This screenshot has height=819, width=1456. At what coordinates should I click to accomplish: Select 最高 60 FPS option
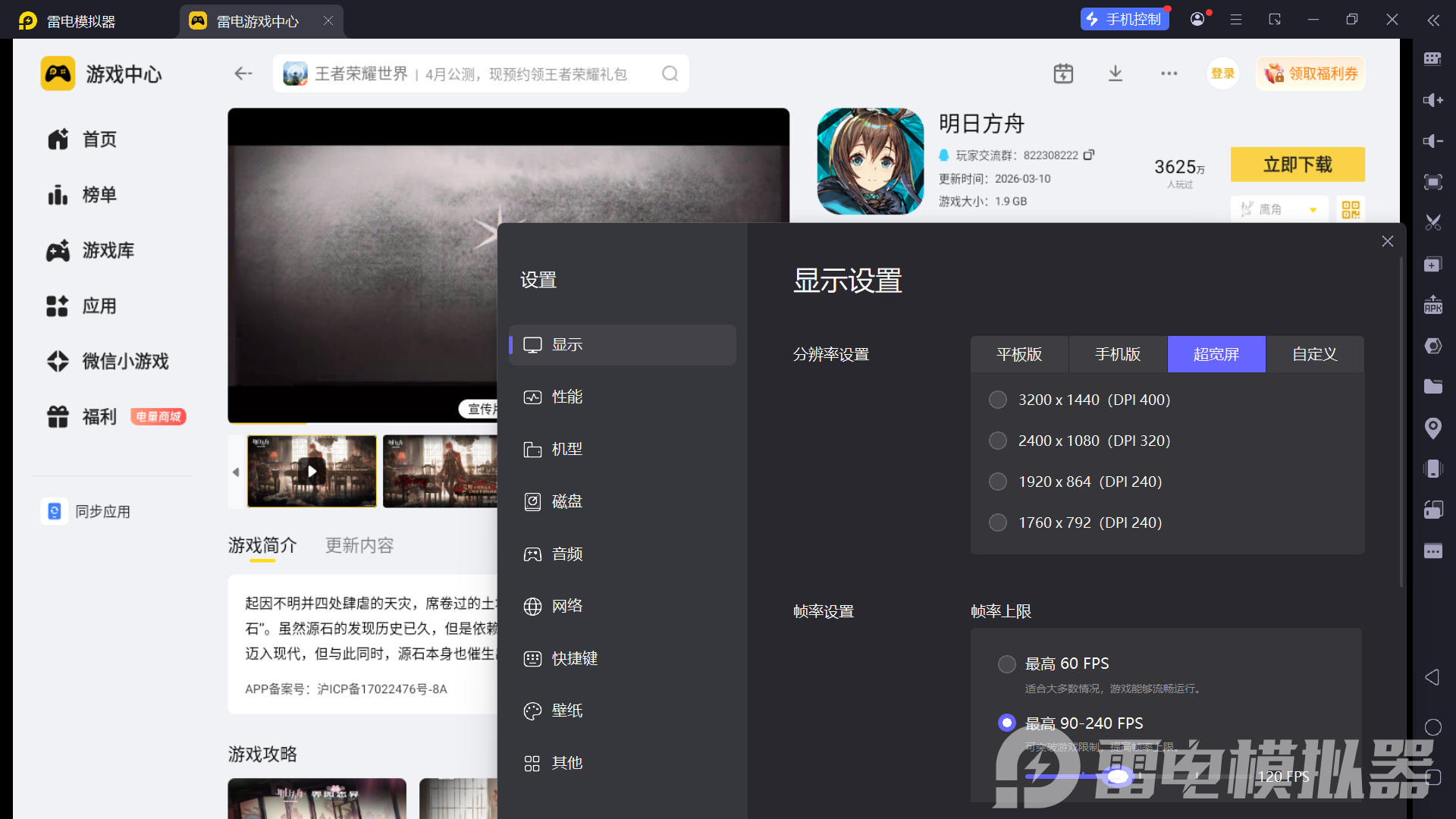(x=1006, y=664)
